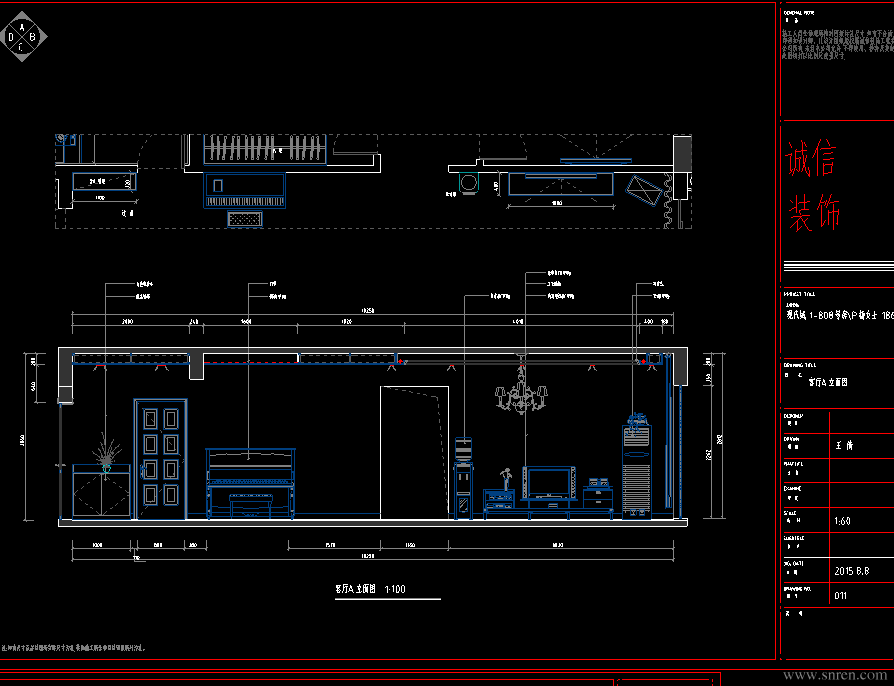Select the upright piano in the elevation

point(251,484)
